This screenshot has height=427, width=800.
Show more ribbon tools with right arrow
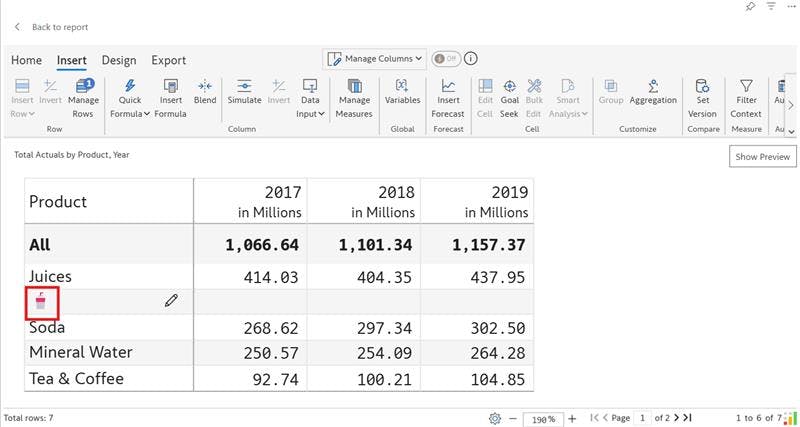pos(791,105)
